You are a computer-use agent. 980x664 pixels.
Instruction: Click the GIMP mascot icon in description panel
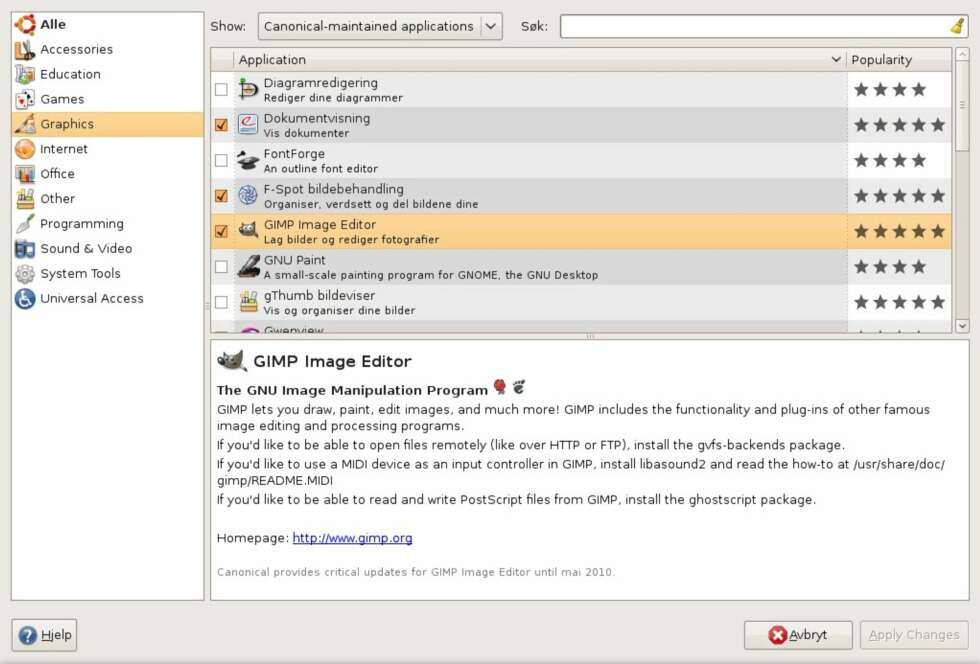coord(232,361)
